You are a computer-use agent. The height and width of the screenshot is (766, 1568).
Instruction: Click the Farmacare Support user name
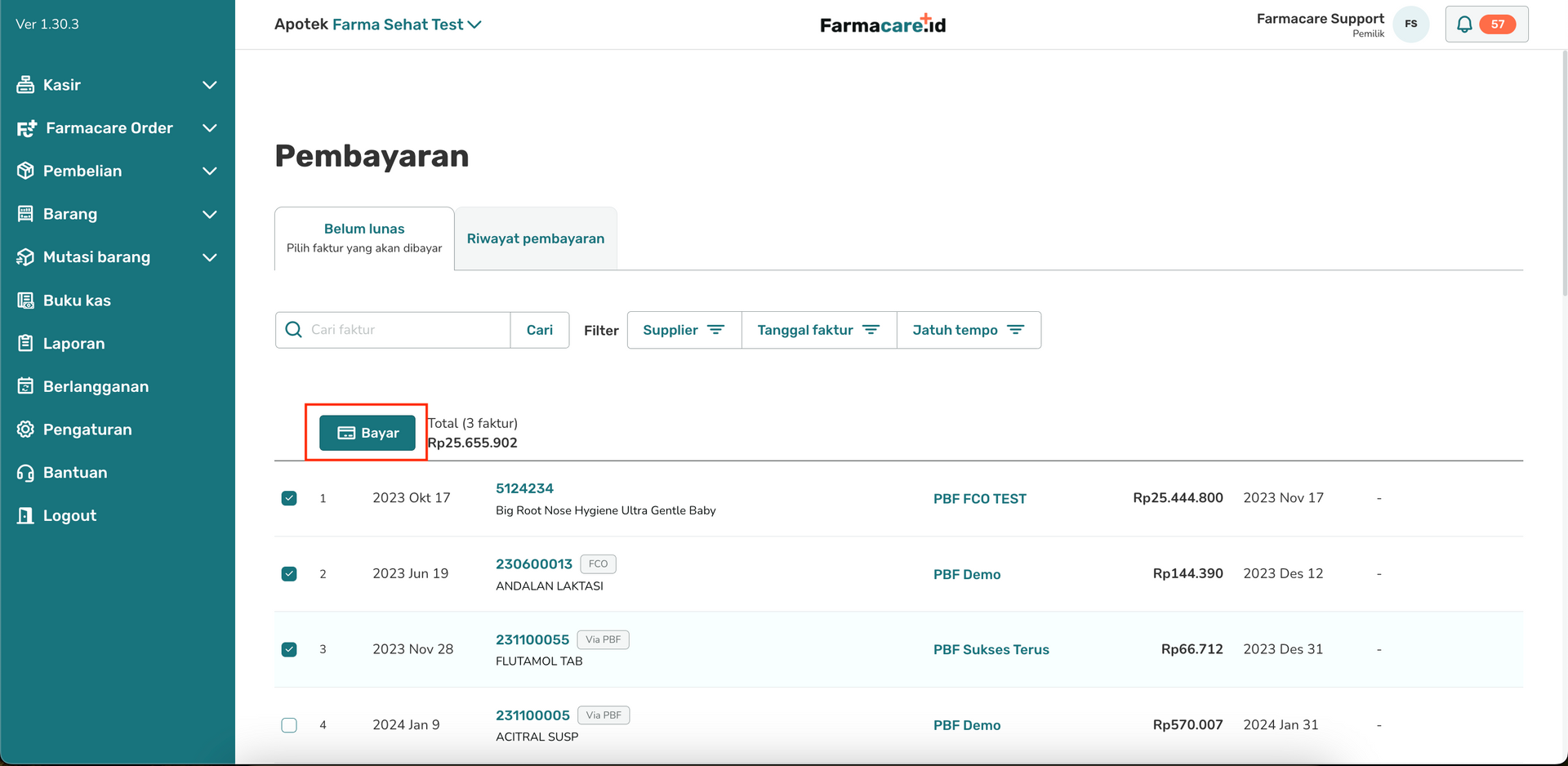1321,19
